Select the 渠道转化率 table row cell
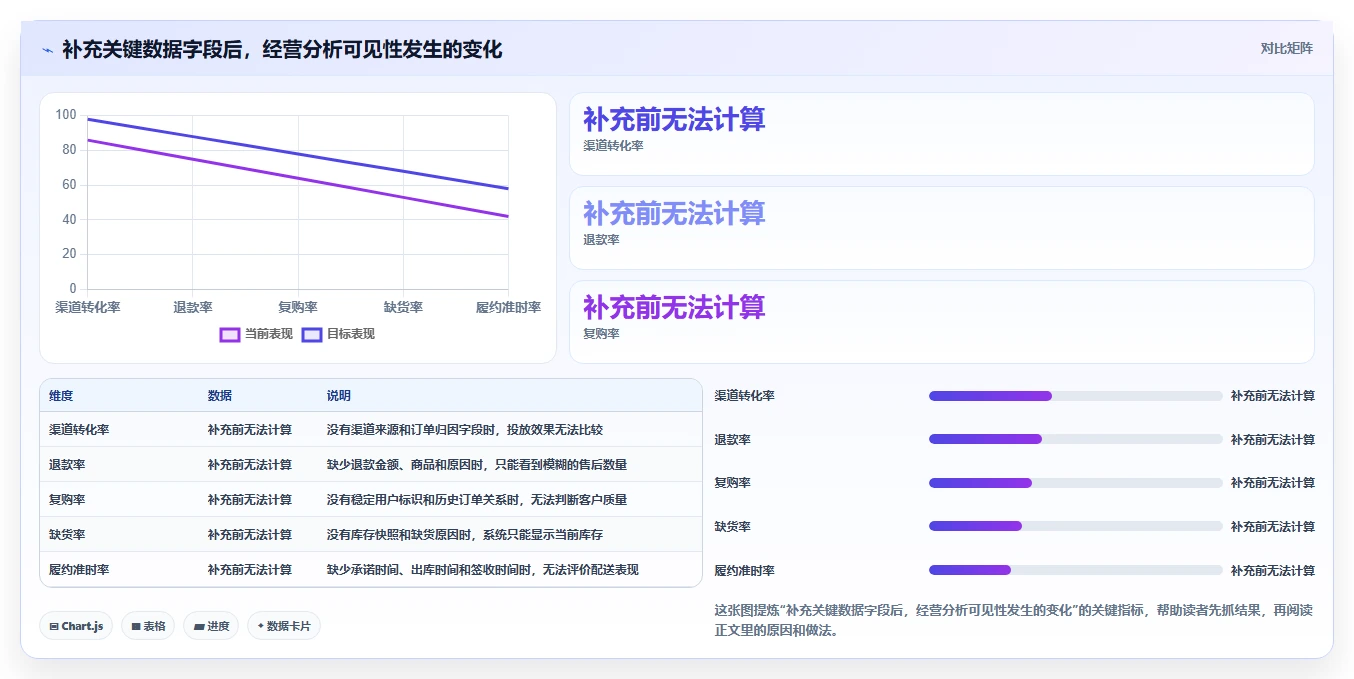Viewport: 1354px width, 679px height. pyautogui.click(x=79, y=430)
